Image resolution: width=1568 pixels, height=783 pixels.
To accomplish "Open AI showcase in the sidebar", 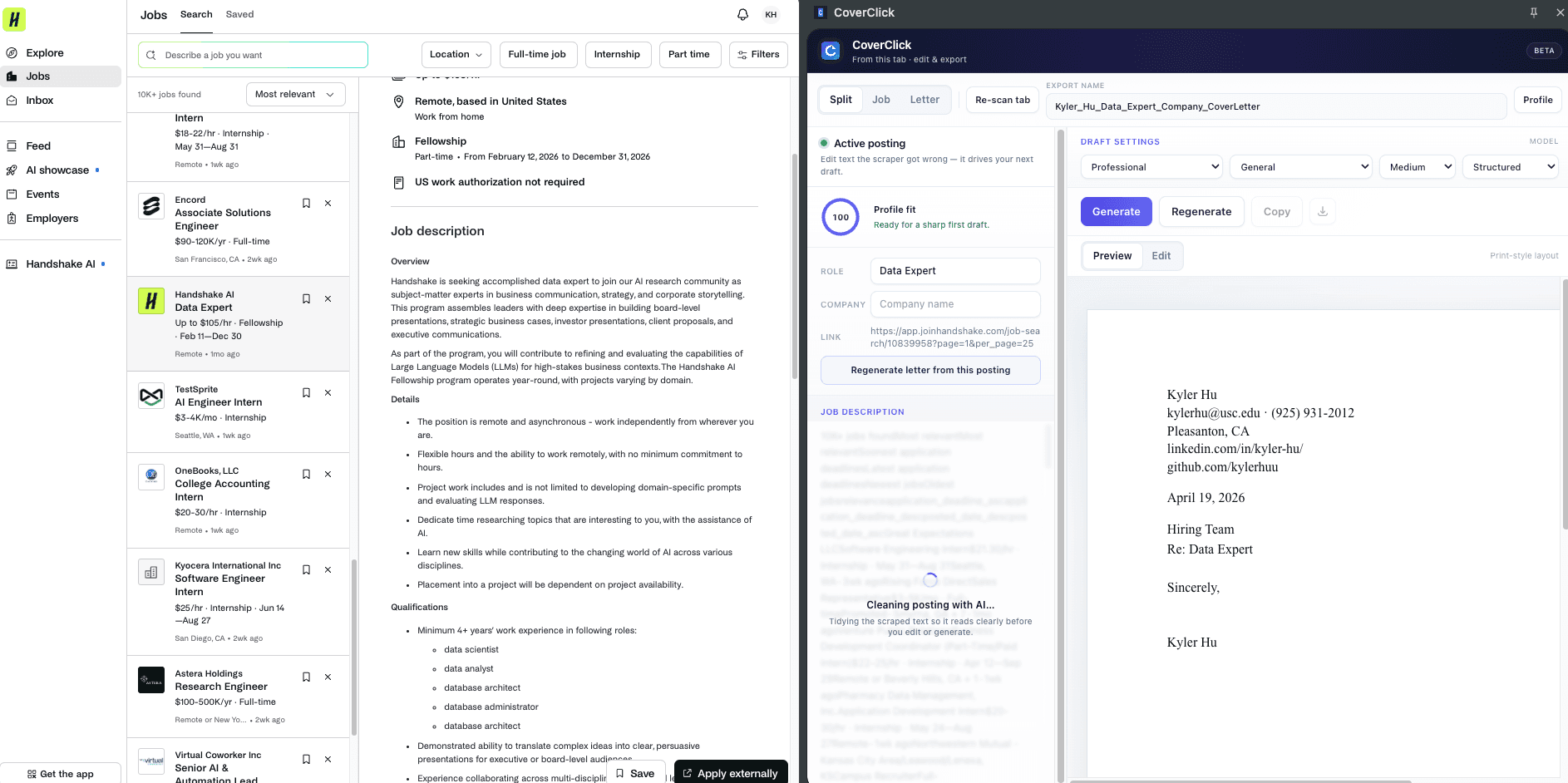I will coord(61,170).
